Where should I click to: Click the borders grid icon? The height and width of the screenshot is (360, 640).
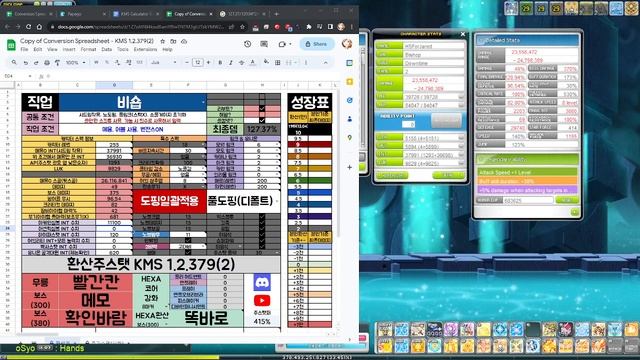point(278,62)
